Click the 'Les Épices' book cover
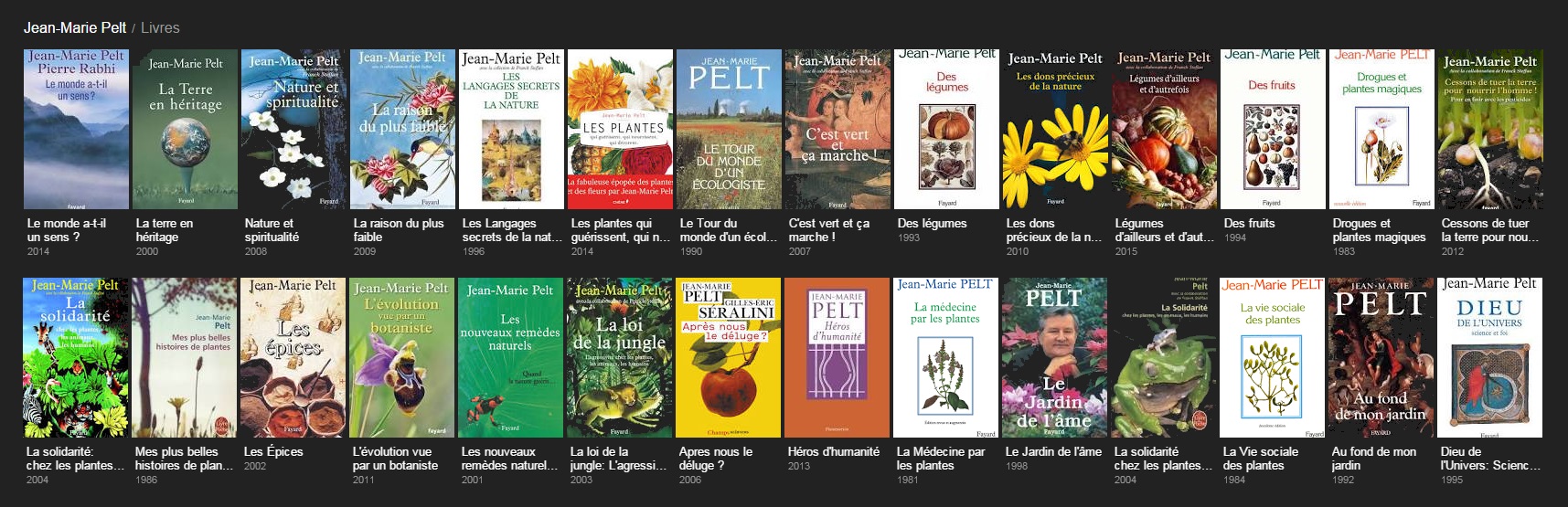Image resolution: width=1568 pixels, height=507 pixels. (293, 358)
